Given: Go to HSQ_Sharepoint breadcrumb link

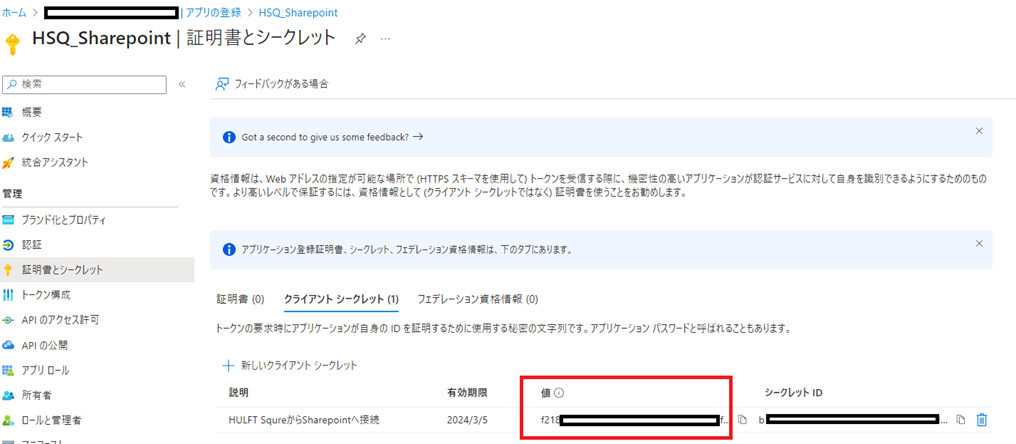Looking at the screenshot, I should [x=297, y=12].
